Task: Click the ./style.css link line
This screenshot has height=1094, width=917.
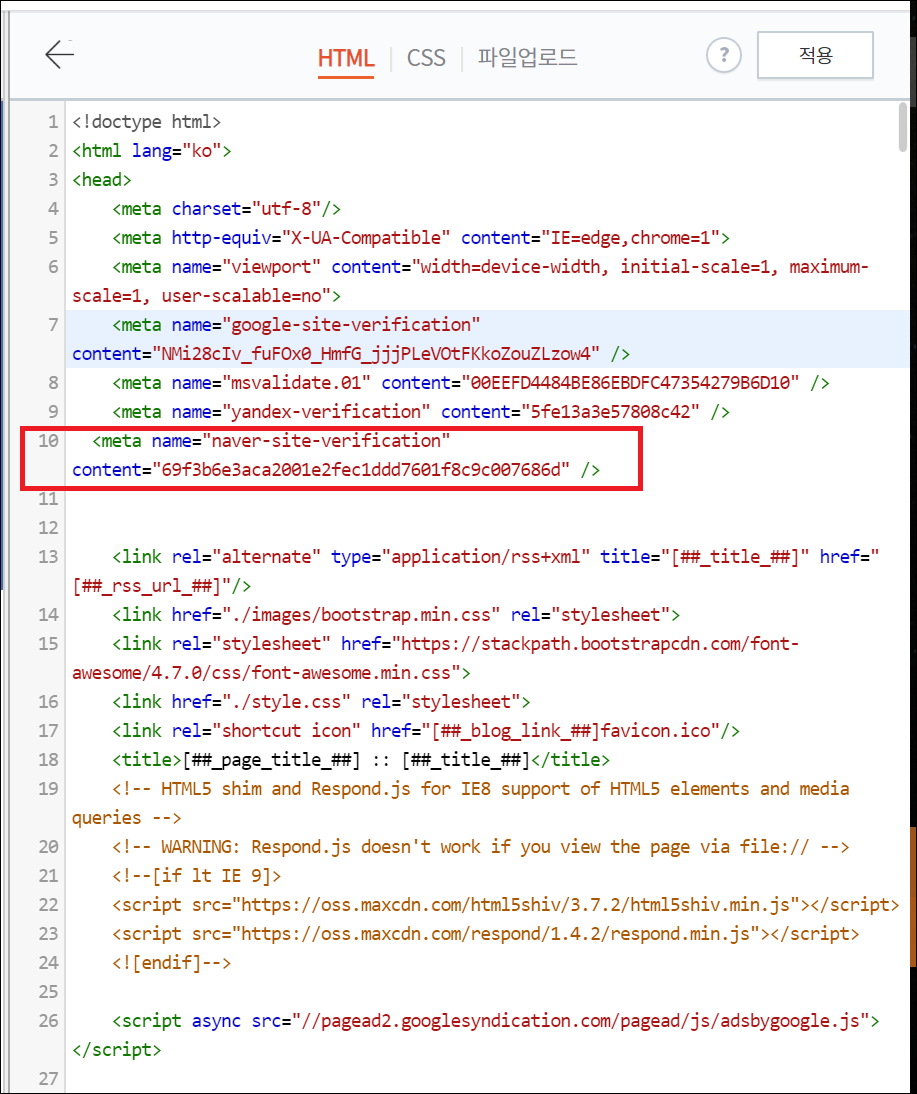Action: [321, 702]
